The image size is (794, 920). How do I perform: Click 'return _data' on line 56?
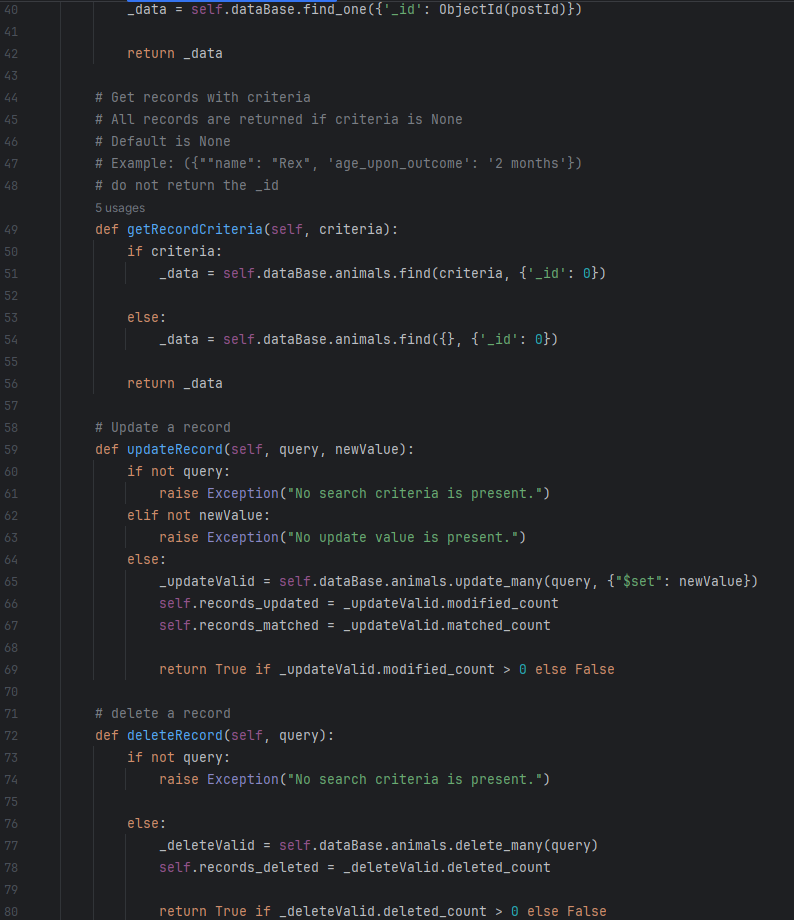[175, 383]
